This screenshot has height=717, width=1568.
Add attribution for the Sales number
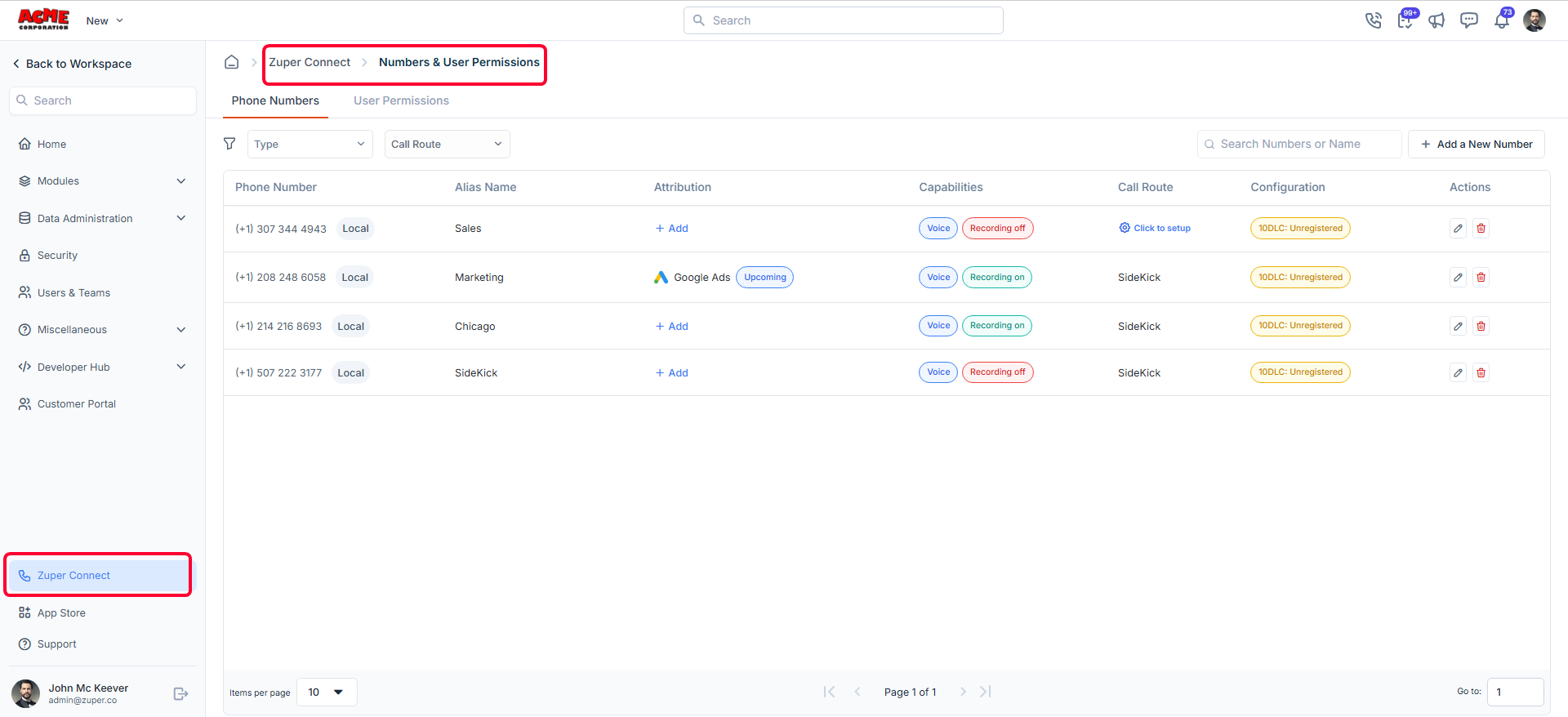671,229
